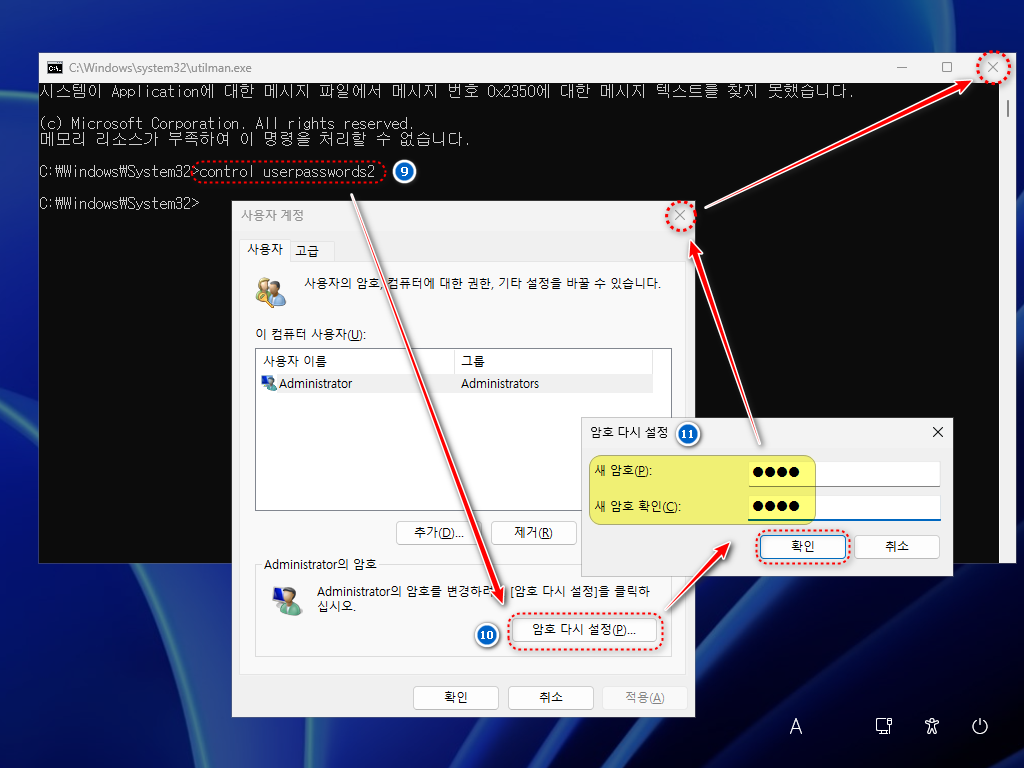Maximize the command prompt window
Viewport: 1024px width, 768px height.
pos(947,67)
